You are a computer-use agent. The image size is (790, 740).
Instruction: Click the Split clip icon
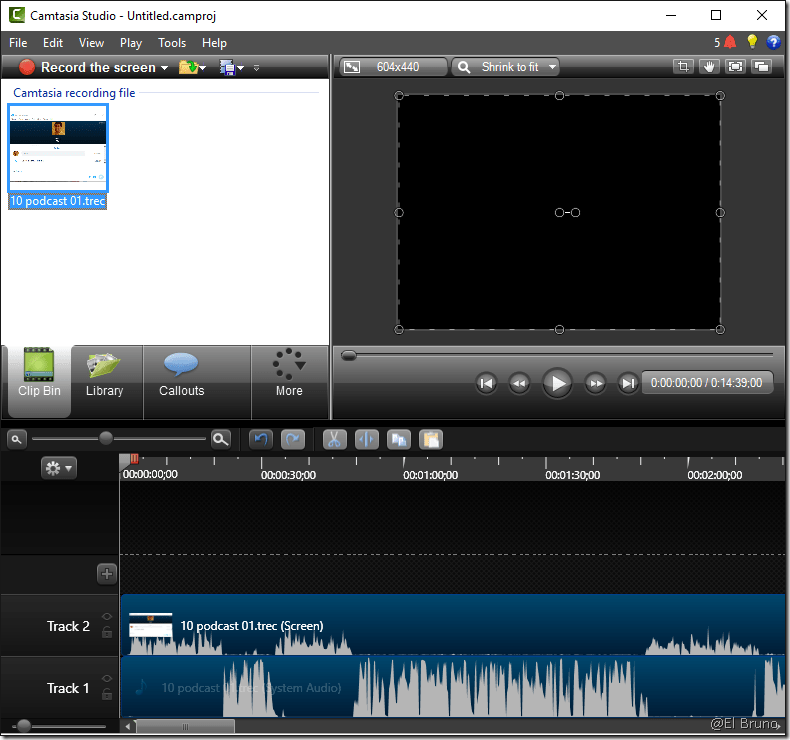[366, 439]
